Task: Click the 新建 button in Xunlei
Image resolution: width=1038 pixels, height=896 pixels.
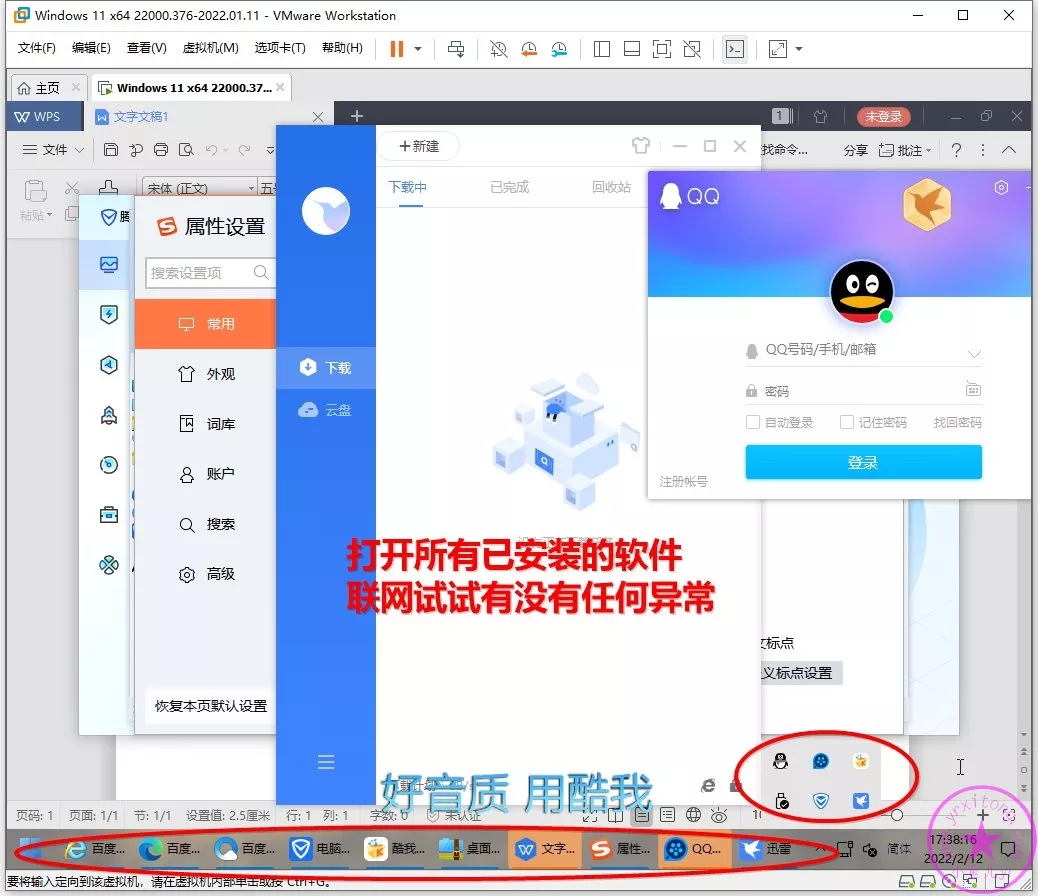Action: coord(419,146)
